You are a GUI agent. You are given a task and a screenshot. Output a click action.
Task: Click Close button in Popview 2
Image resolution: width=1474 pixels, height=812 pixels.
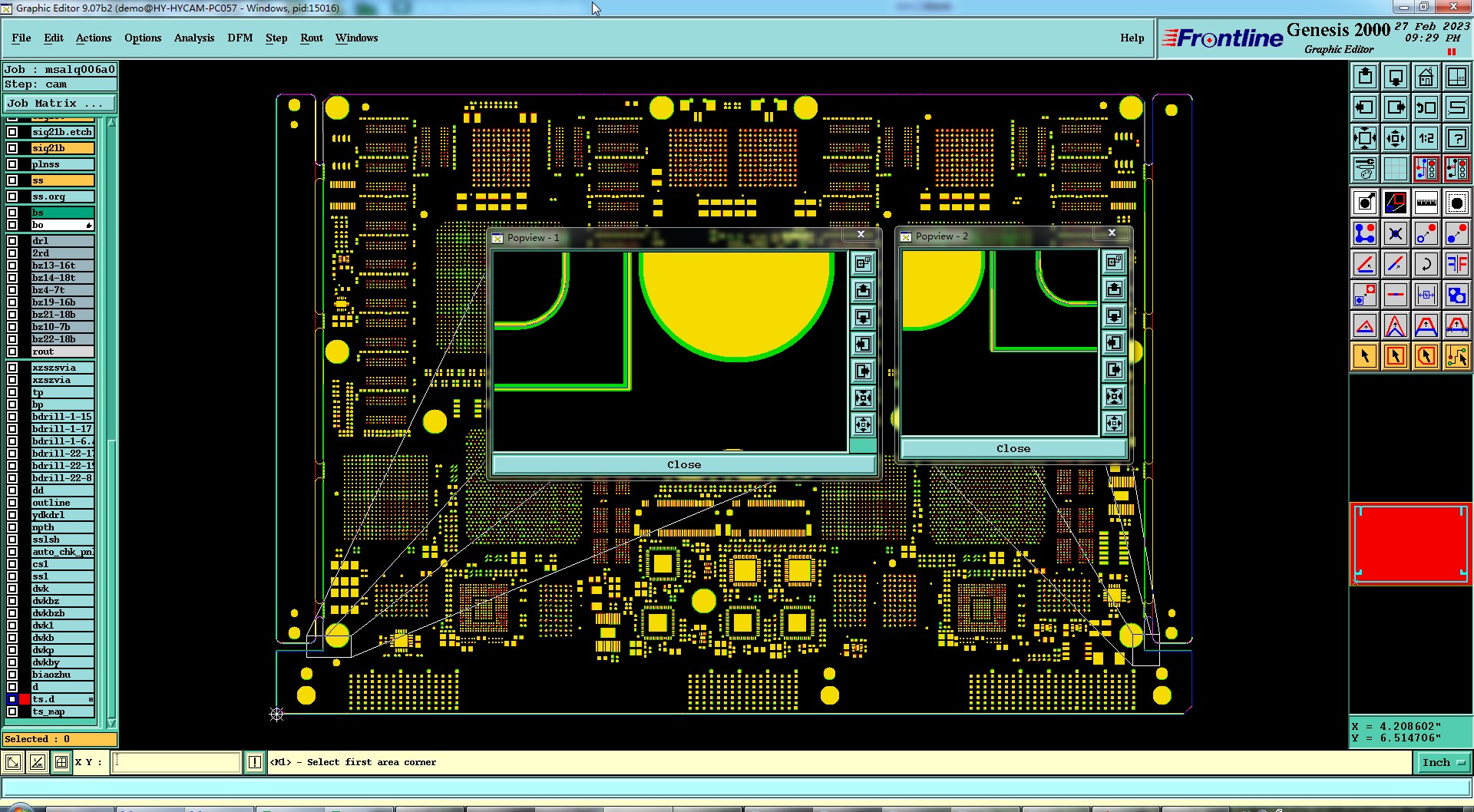point(1013,448)
